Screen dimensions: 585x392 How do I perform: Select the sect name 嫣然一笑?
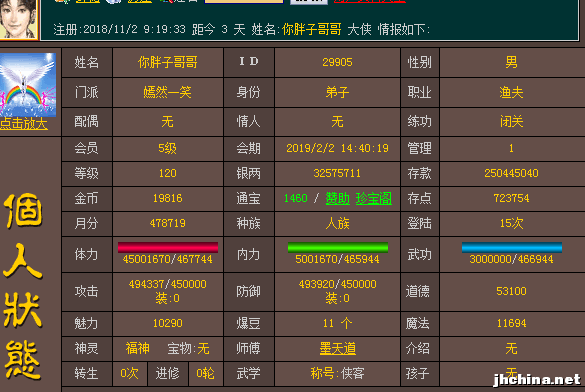pos(168,92)
